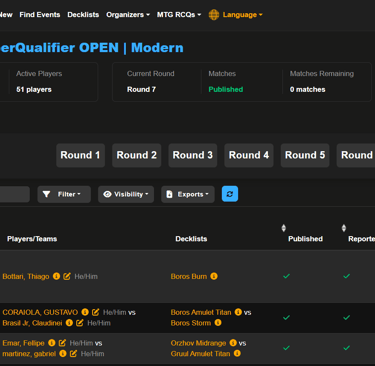Image resolution: width=375 pixels, height=366 pixels.
Task: Open player martinez, gabriel
Action: tap(29, 353)
